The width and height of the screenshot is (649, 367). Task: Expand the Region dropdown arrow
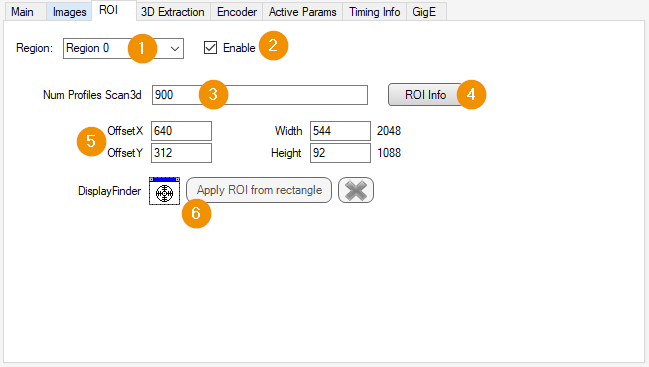(x=175, y=48)
